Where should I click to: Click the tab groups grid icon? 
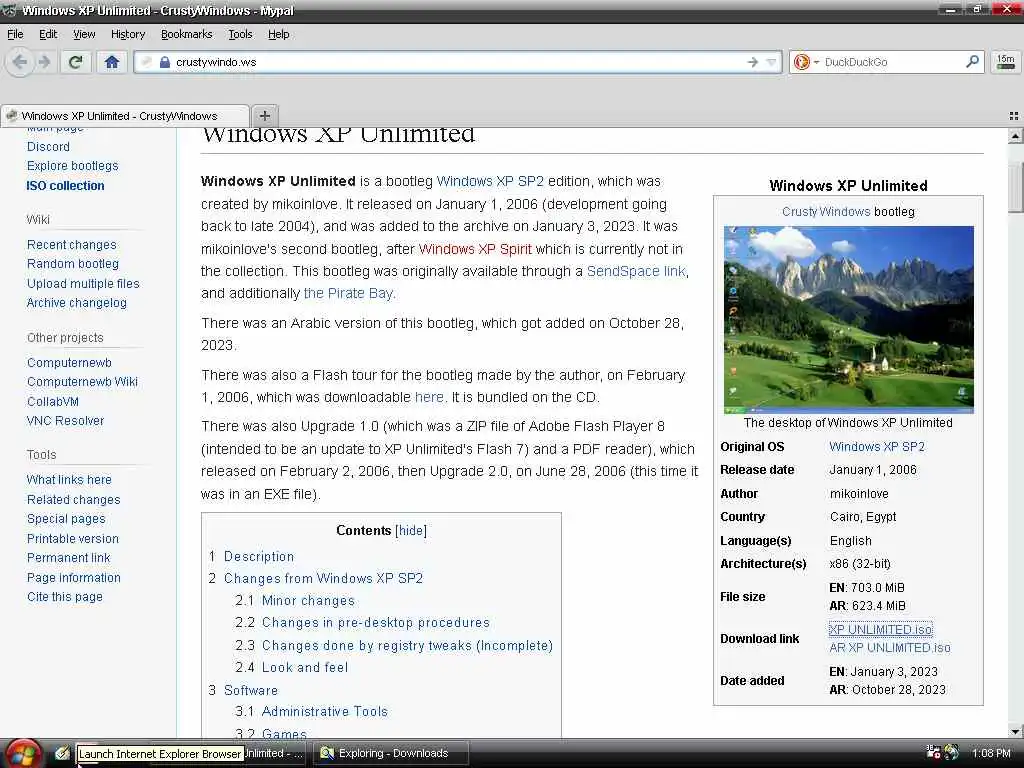1014,116
